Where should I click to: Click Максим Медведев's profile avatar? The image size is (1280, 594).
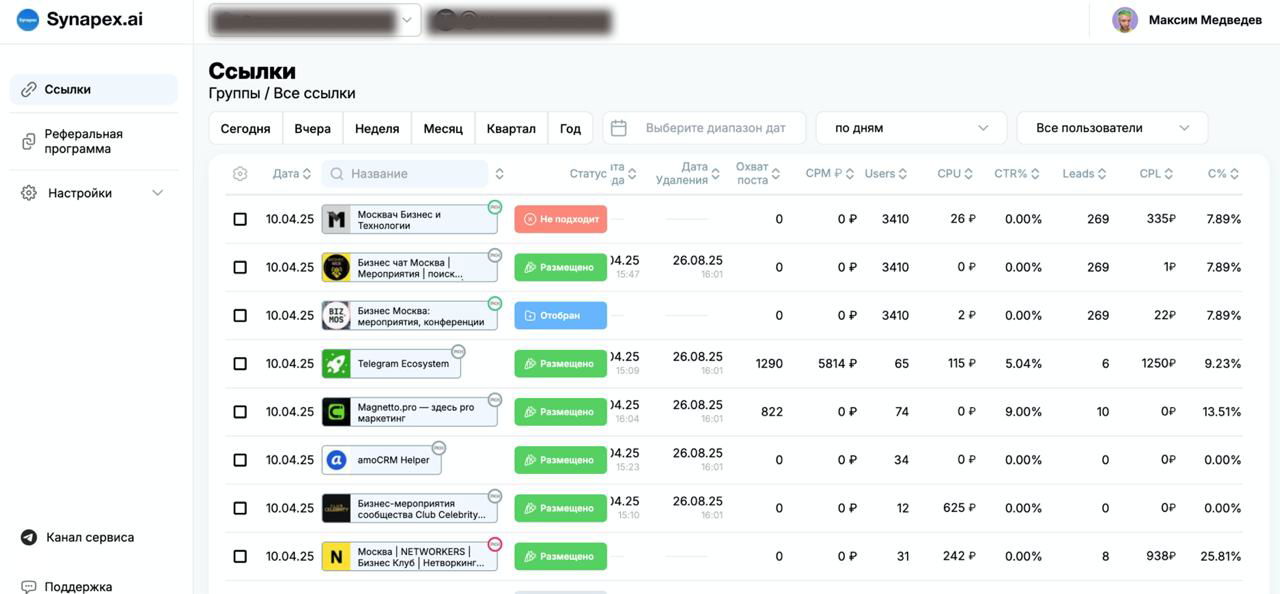coord(1126,18)
